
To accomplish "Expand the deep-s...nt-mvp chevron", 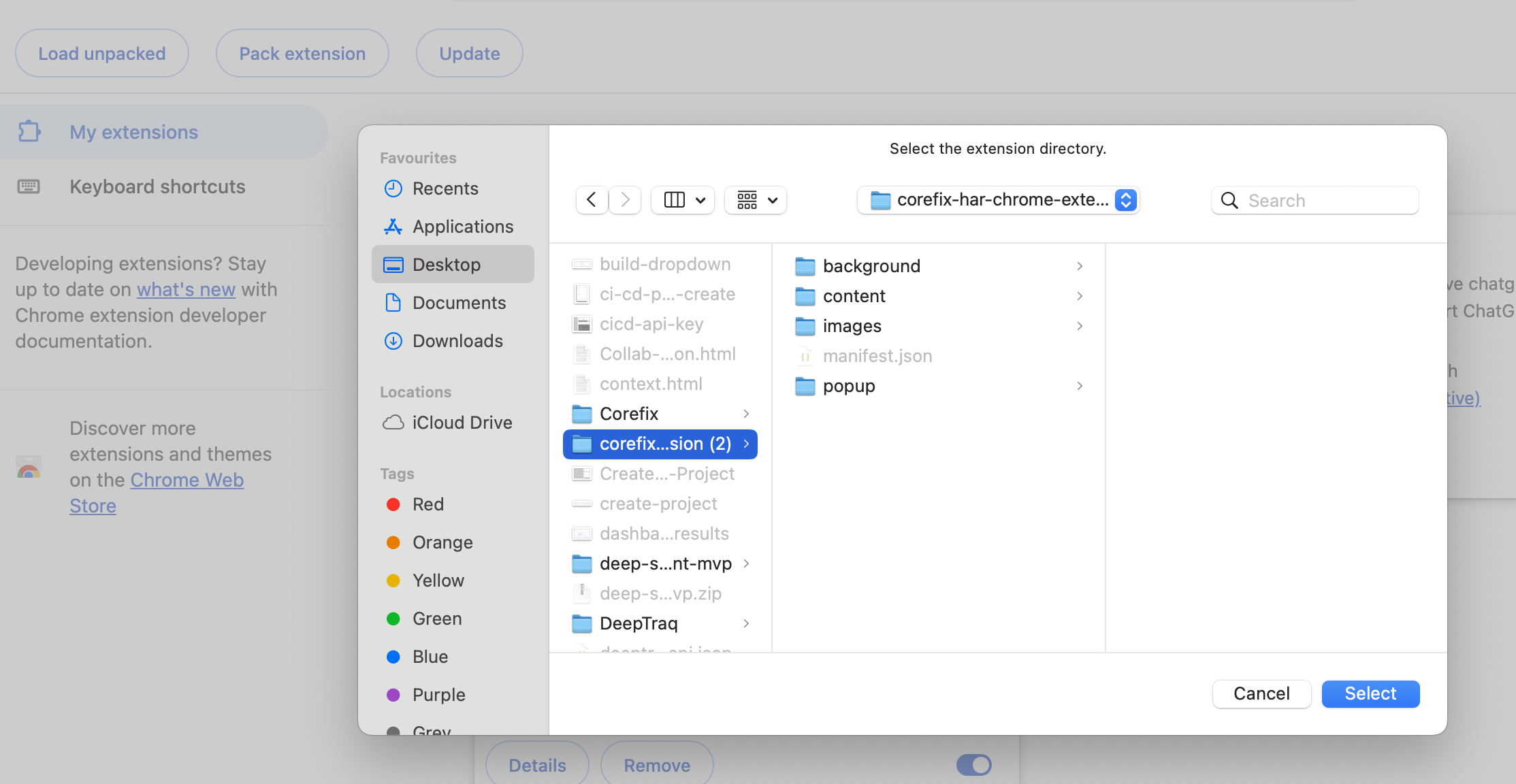I will coord(746,563).
